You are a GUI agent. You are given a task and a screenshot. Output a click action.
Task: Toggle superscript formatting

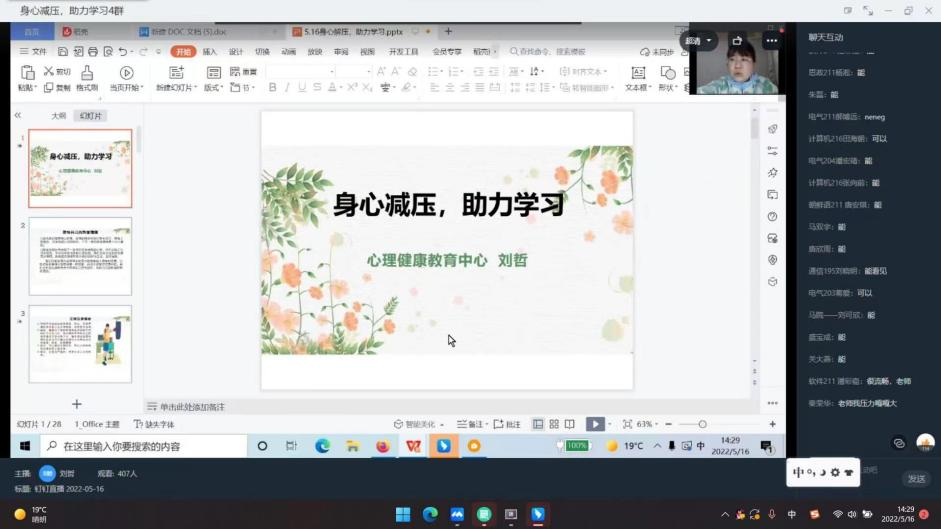click(352, 88)
